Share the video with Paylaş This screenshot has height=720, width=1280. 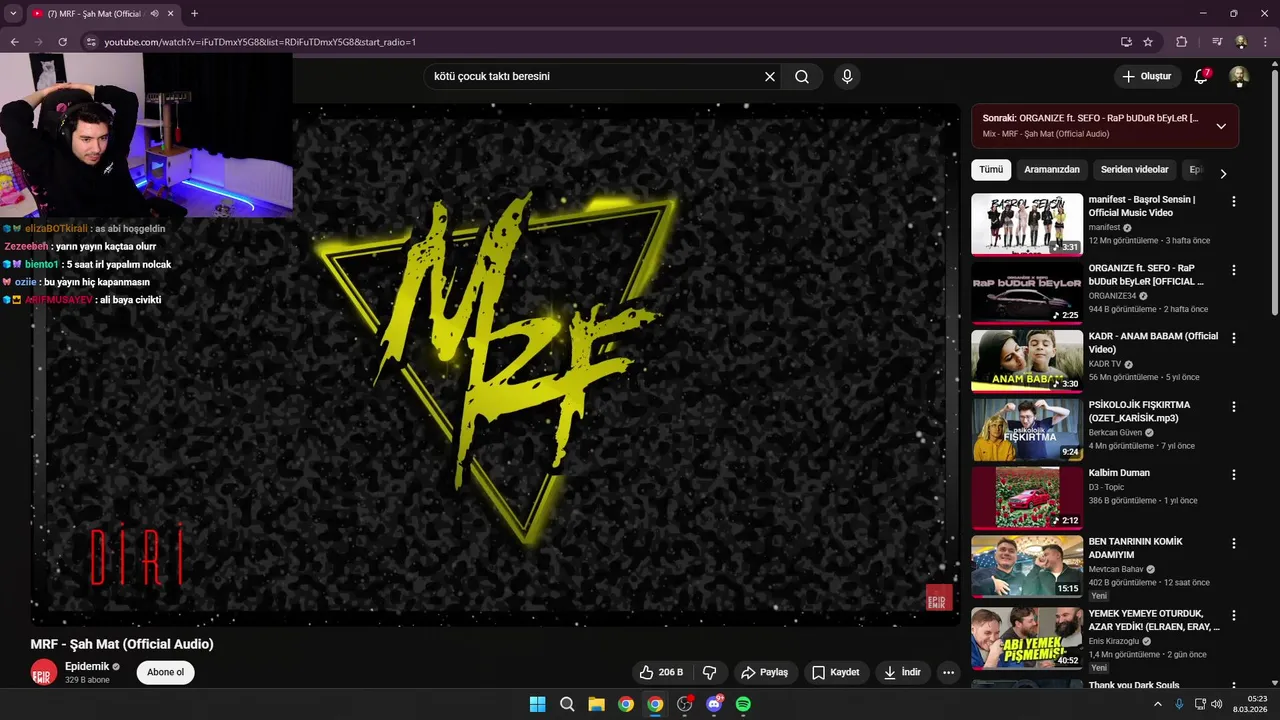point(764,672)
